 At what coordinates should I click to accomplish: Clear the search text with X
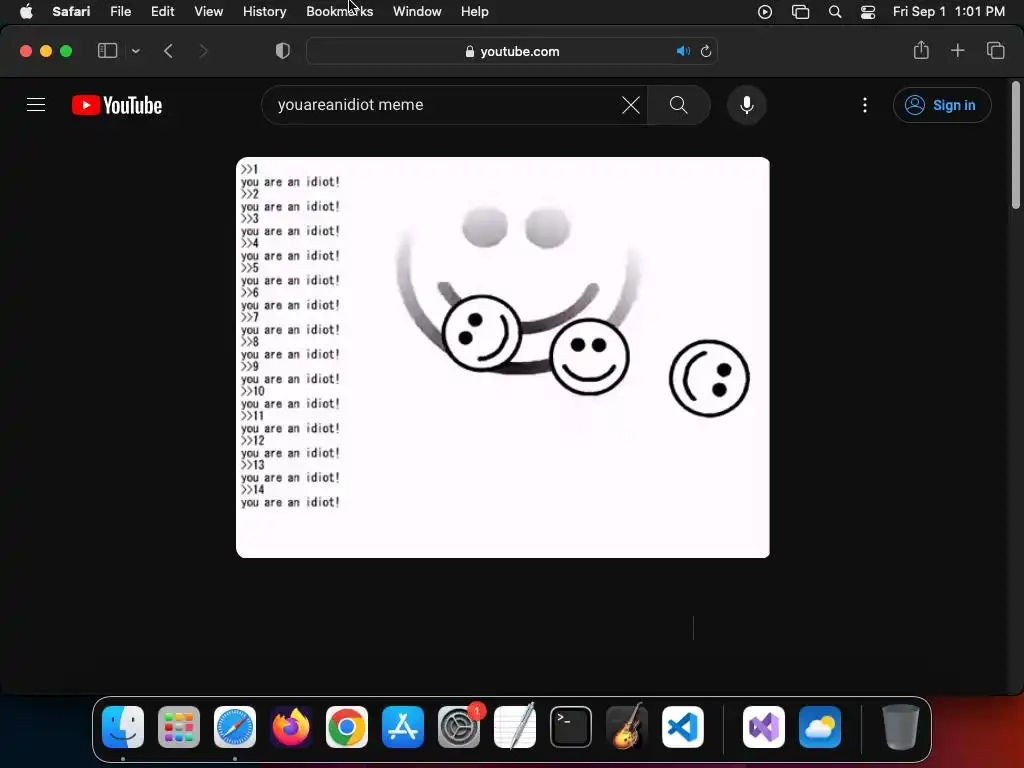[631, 104]
